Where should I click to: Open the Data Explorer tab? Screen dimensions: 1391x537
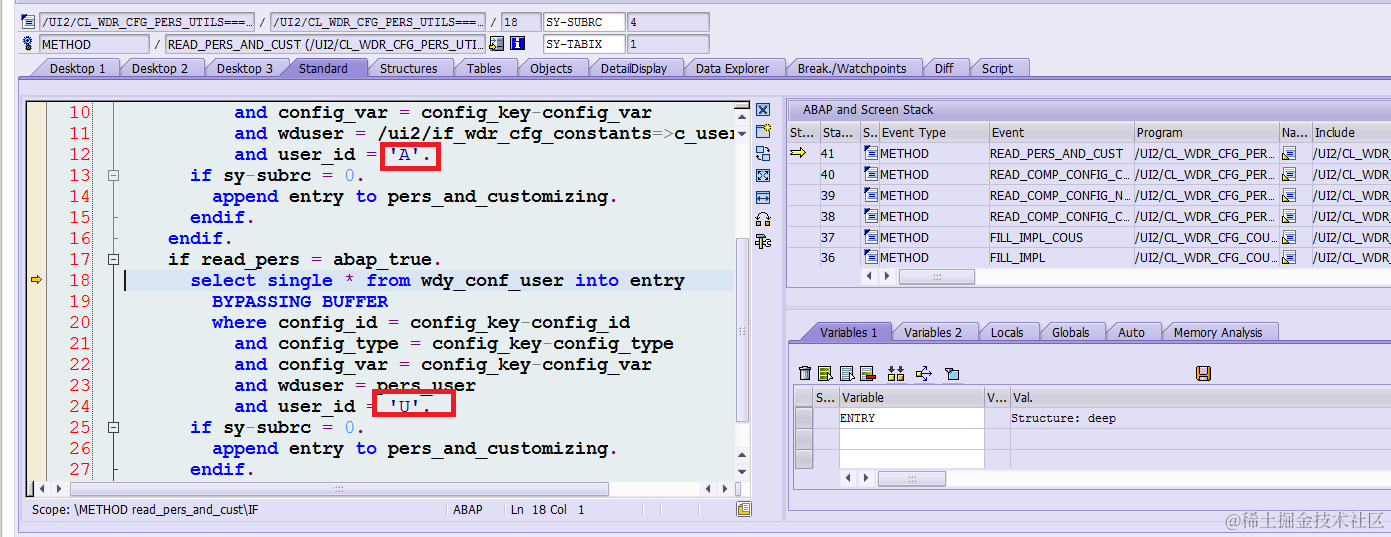point(732,68)
